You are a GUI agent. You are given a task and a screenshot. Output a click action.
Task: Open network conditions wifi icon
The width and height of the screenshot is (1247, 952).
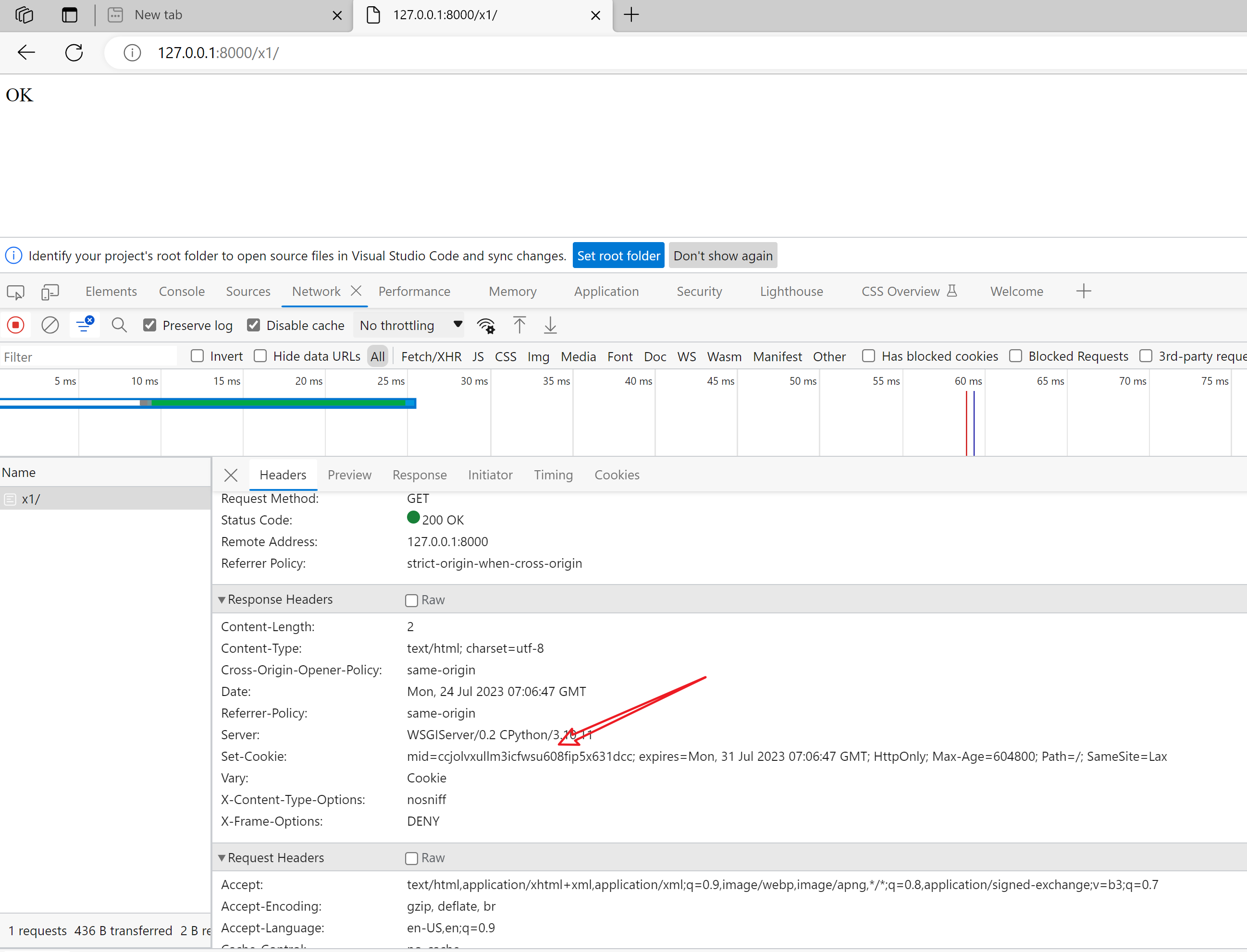click(486, 325)
